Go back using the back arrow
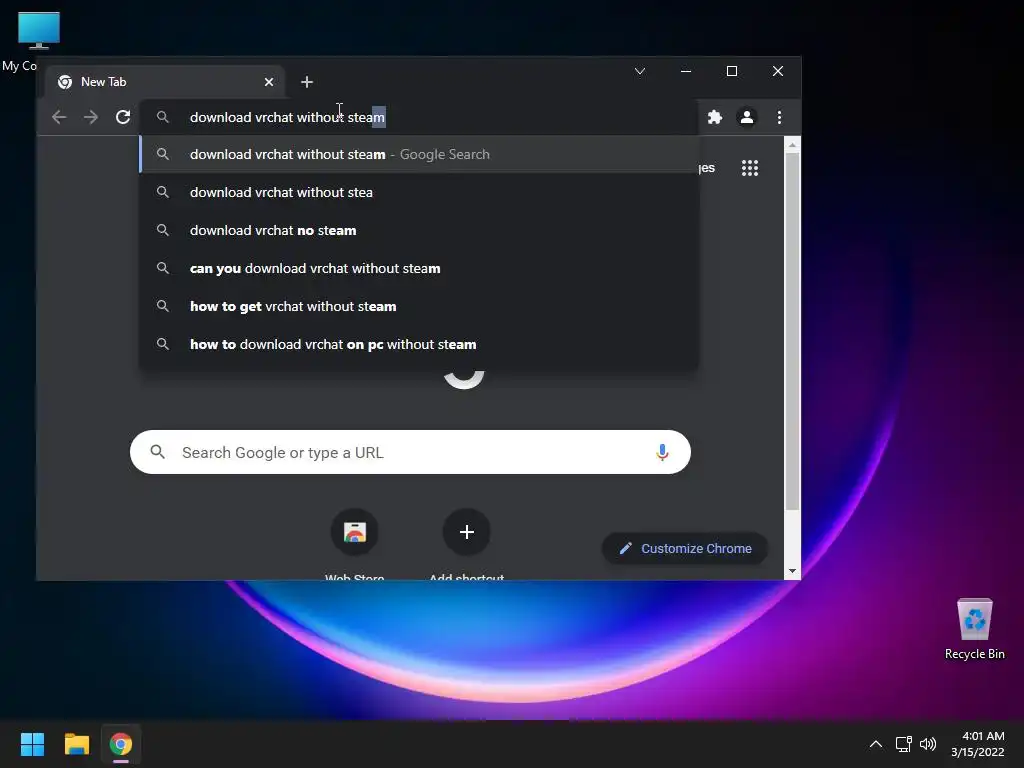The width and height of the screenshot is (1024, 768). 59,118
